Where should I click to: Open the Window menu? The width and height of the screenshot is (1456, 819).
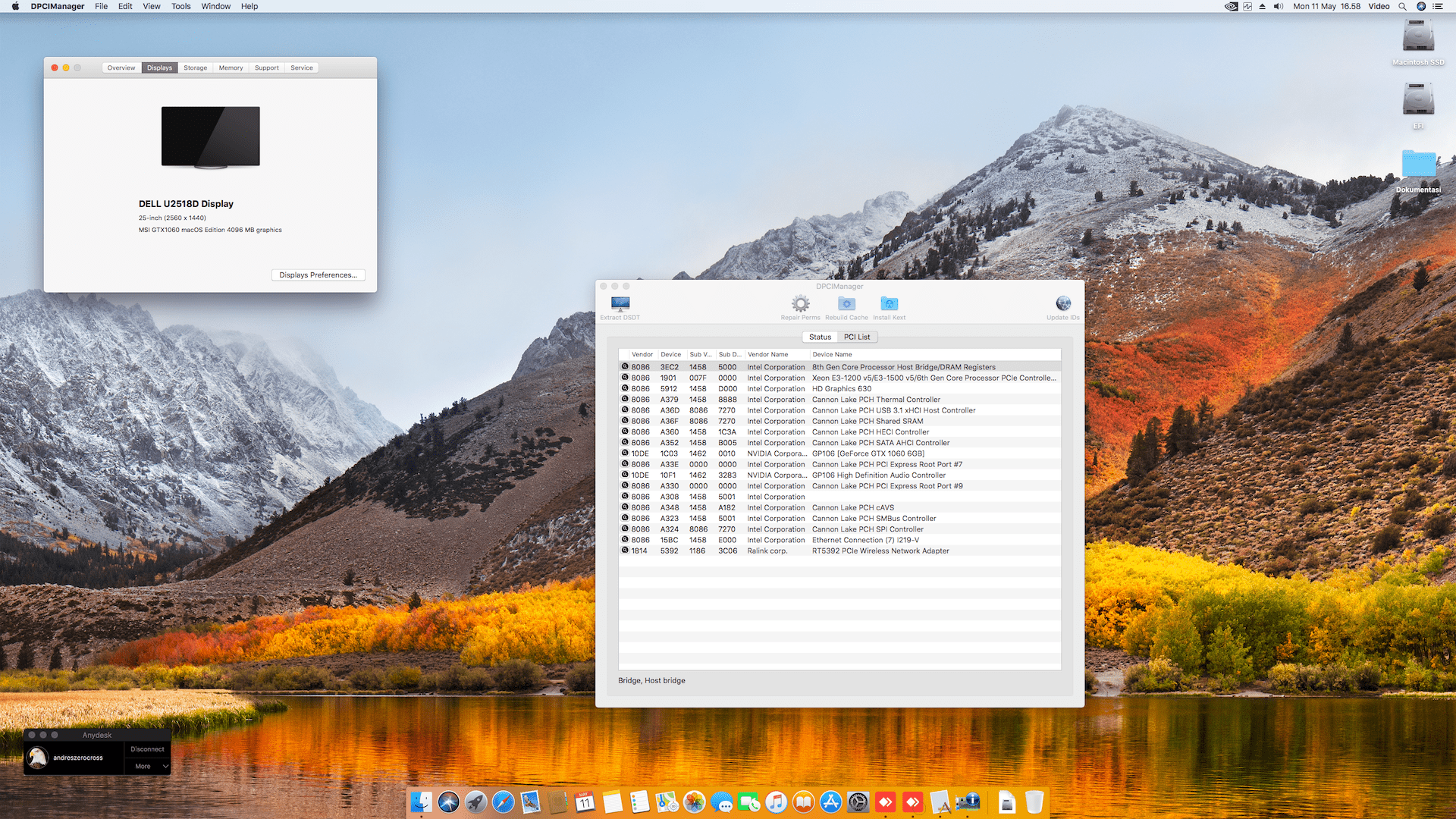(215, 6)
